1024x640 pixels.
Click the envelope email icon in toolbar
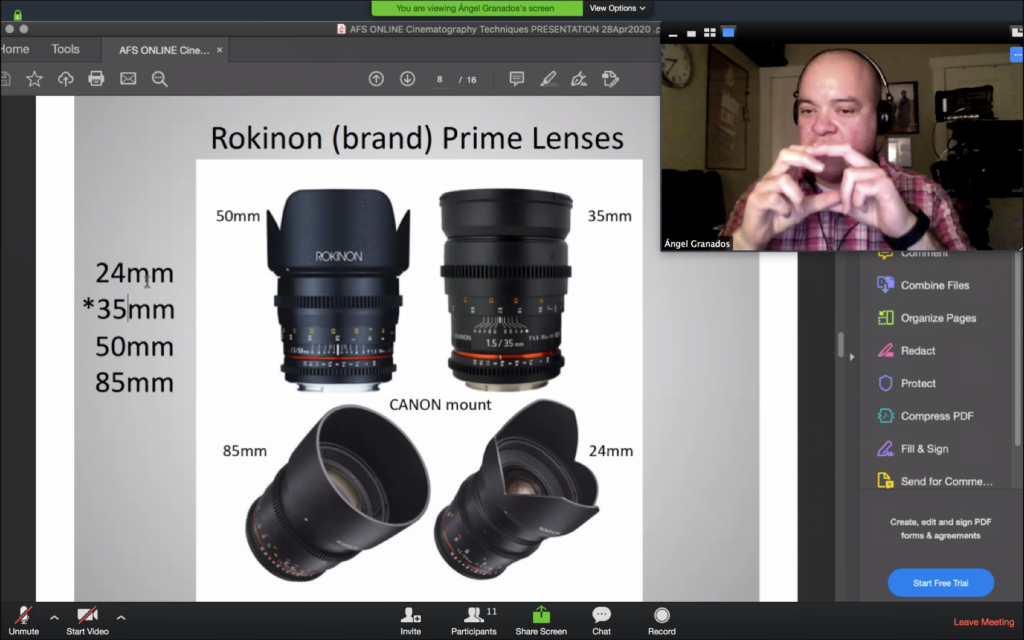click(128, 79)
